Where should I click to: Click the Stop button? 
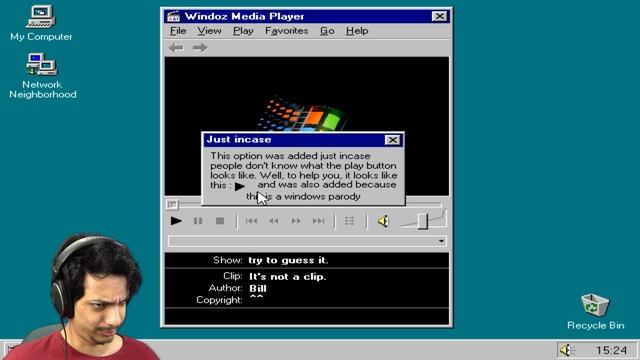[x=220, y=221]
